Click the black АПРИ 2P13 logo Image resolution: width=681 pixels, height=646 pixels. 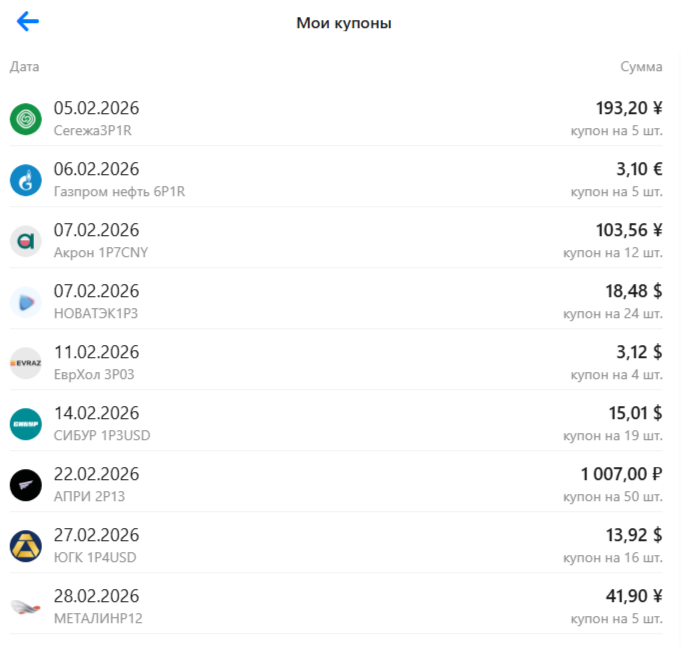click(x=25, y=485)
